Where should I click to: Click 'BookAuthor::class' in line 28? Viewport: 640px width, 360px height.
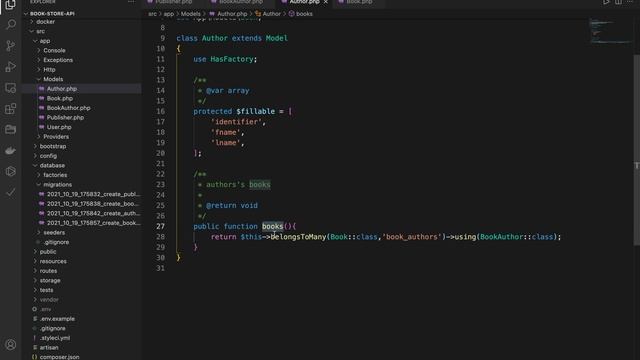click(516, 237)
